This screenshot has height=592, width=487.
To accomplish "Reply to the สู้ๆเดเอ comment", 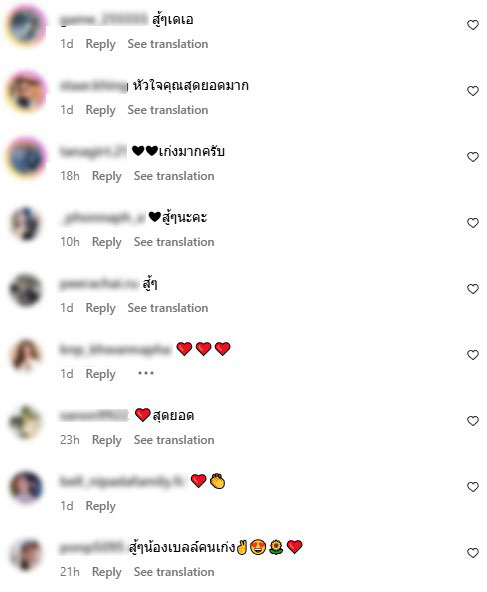I will click(x=100, y=44).
